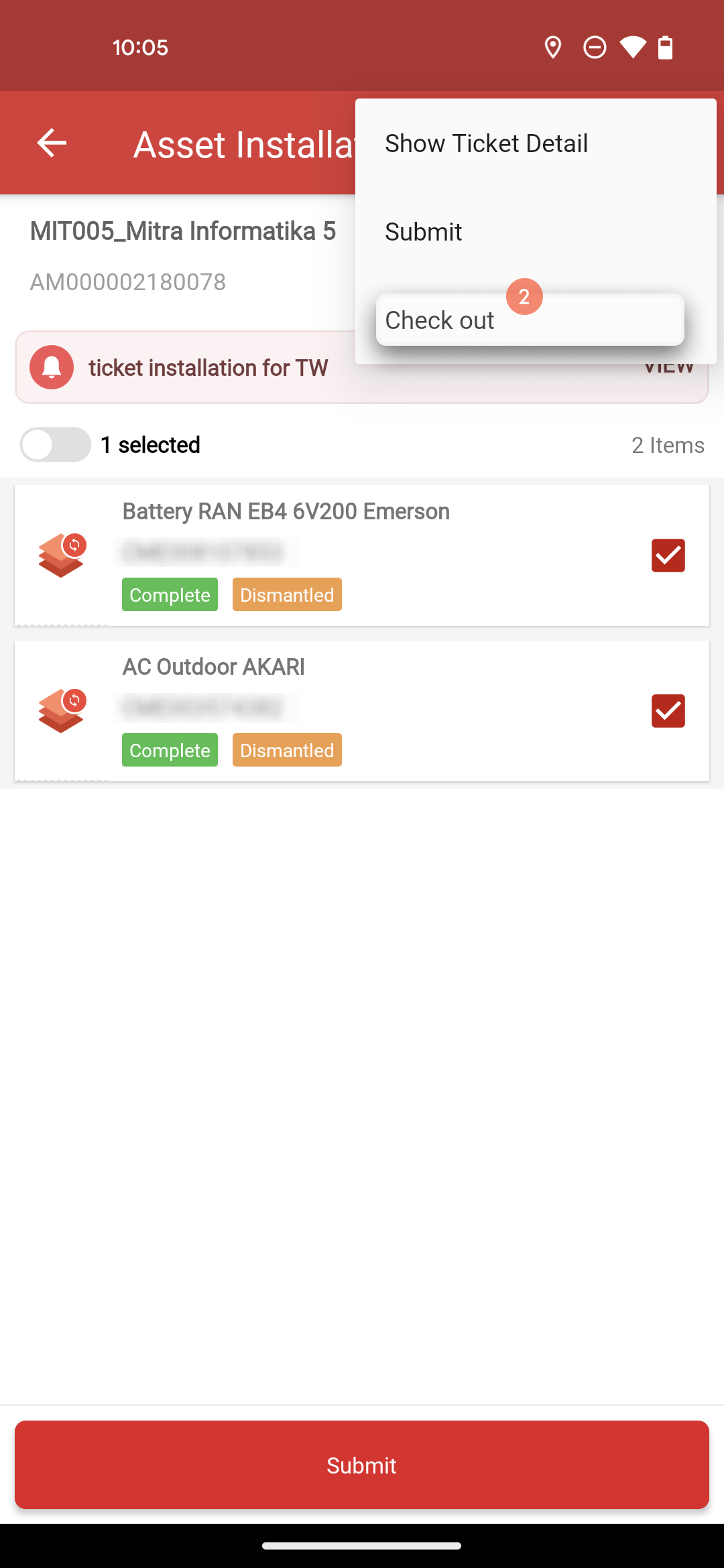Tap the do-not-disturb status icon
Screen dimensions: 724x1568
(x=595, y=48)
